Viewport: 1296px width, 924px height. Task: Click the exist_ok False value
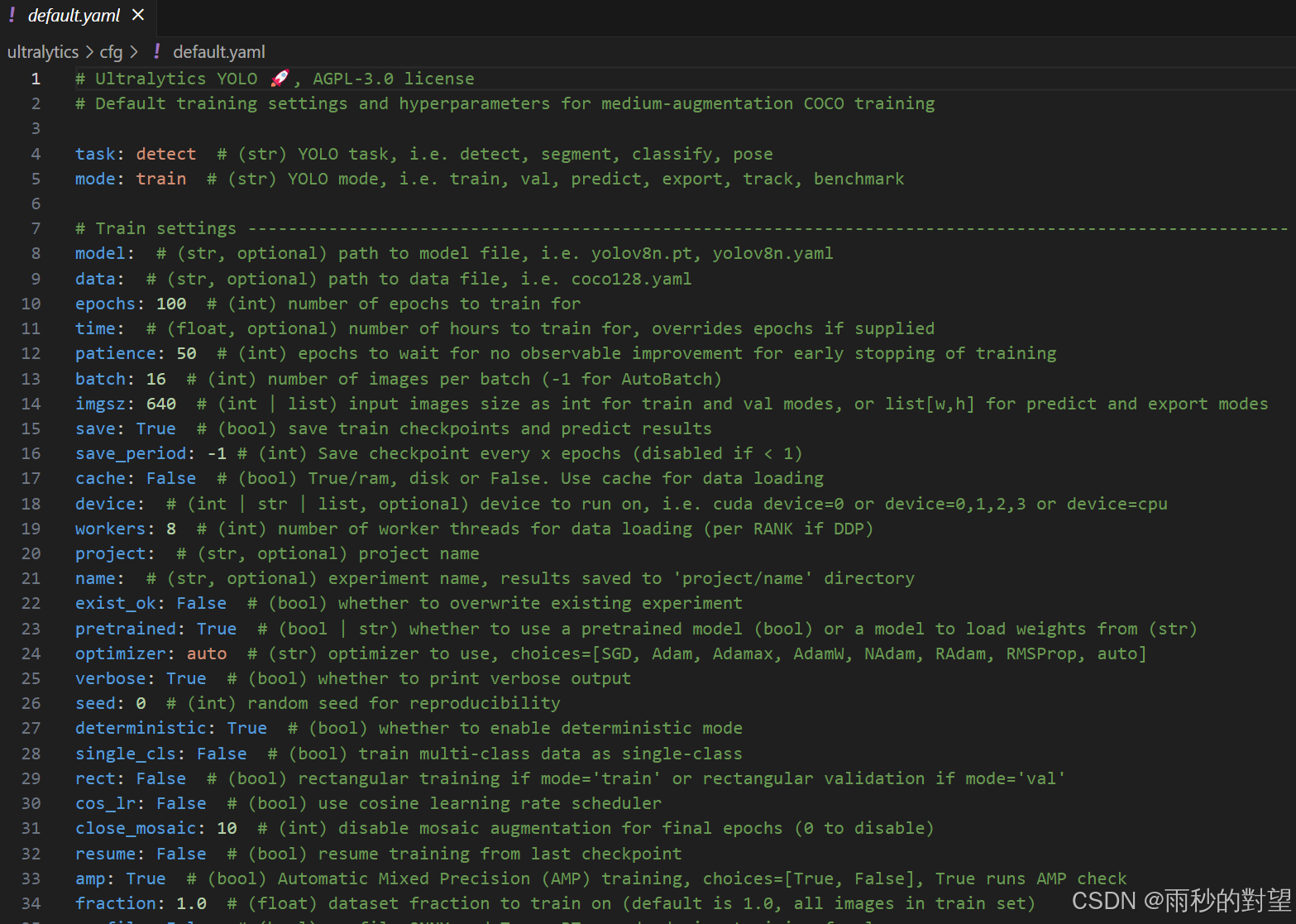202,603
